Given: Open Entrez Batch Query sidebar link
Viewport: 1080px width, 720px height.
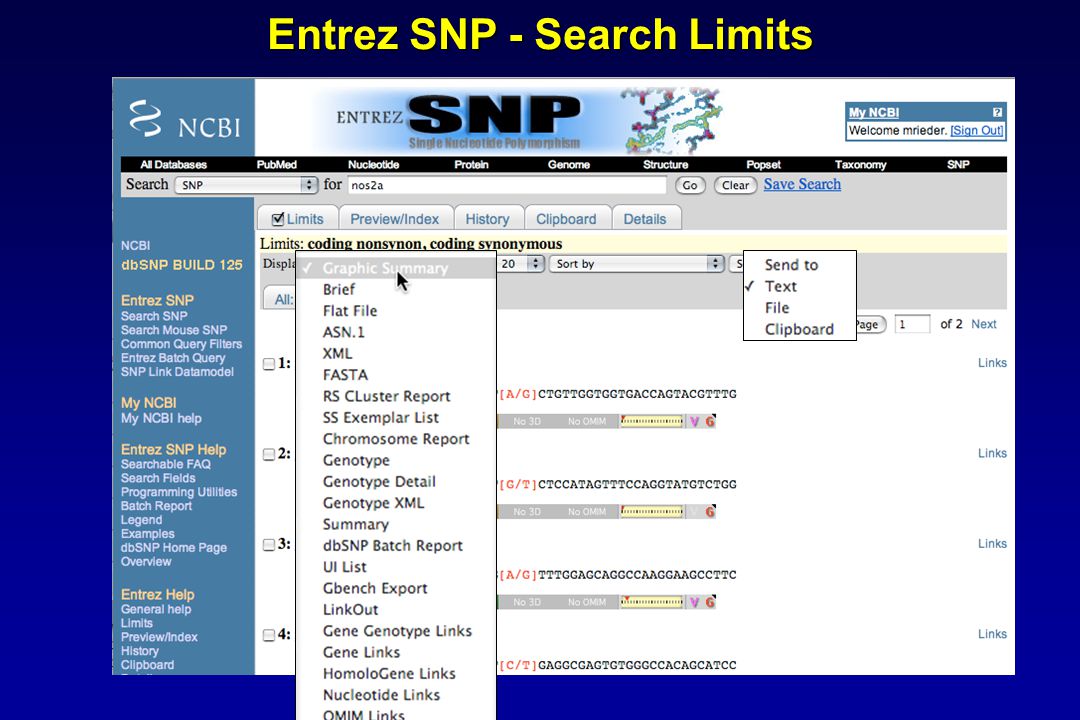Looking at the screenshot, I should click(173, 358).
